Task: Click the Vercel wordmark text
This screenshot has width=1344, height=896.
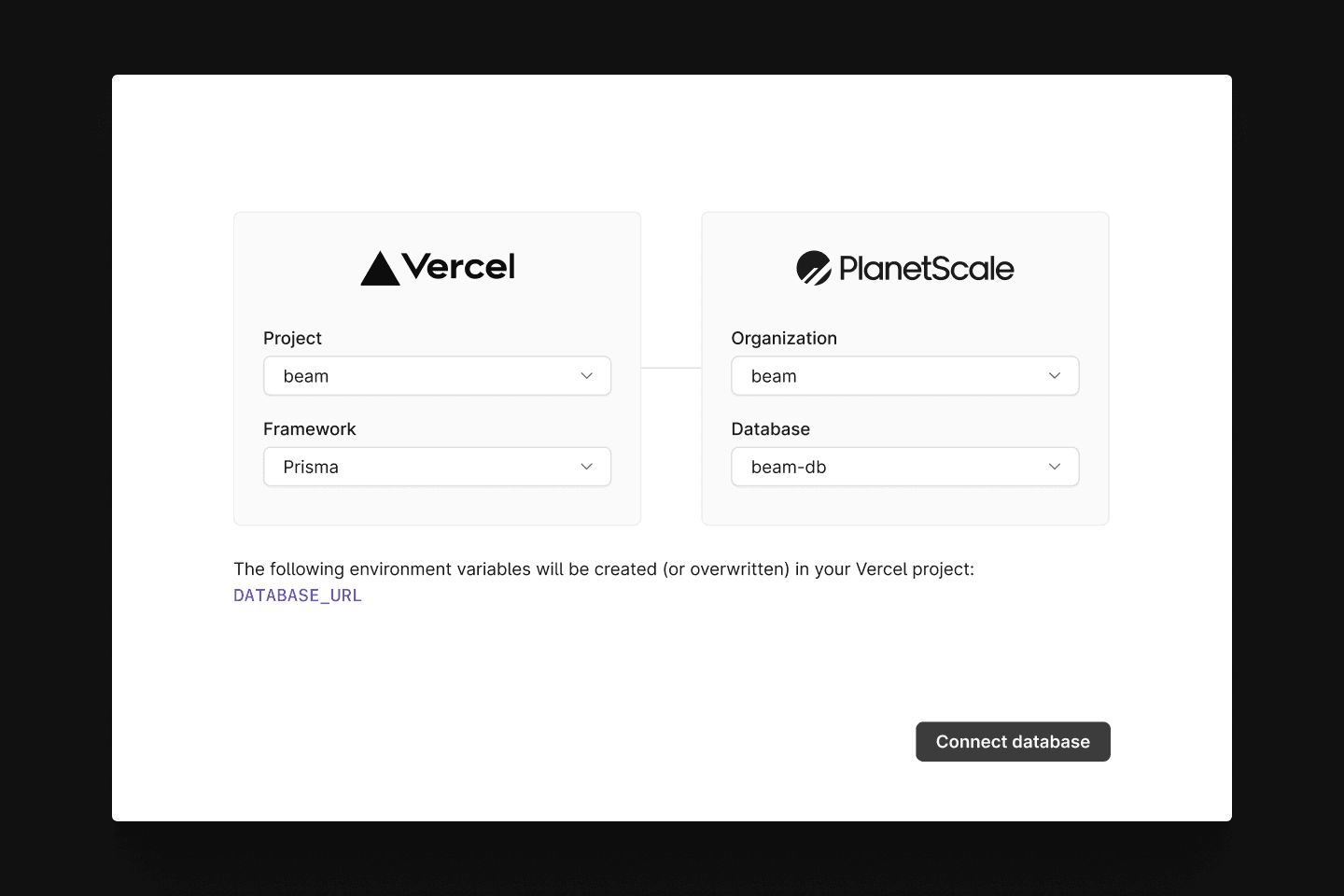Action: (458, 267)
